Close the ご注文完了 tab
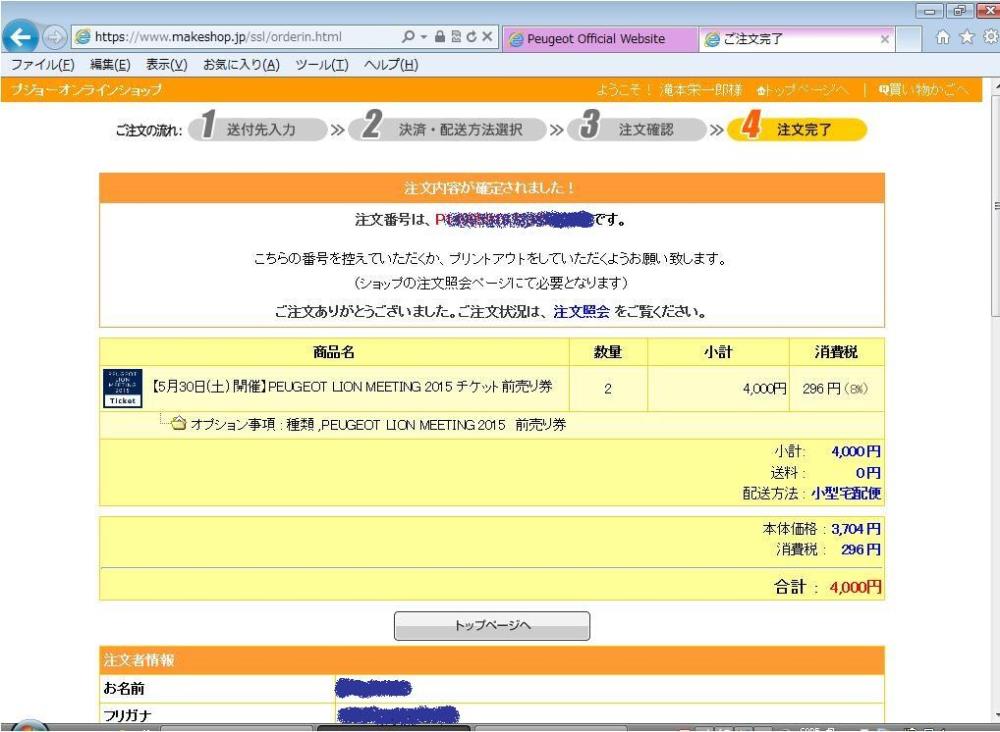 click(x=884, y=39)
